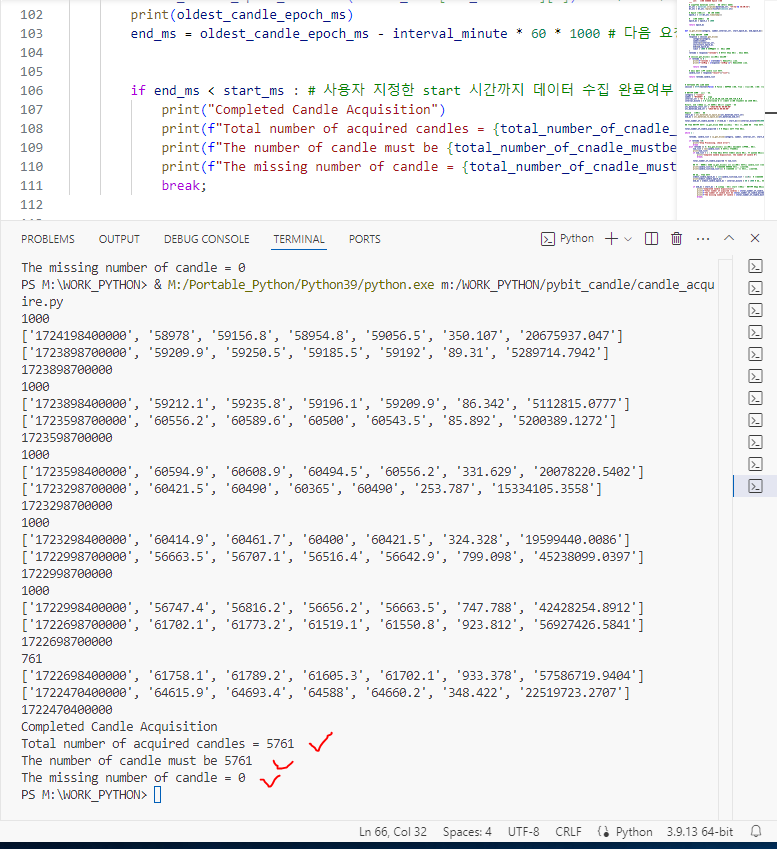The image size is (777, 849).
Task: Select the topmost terminal in the terminal list
Action: [755, 266]
